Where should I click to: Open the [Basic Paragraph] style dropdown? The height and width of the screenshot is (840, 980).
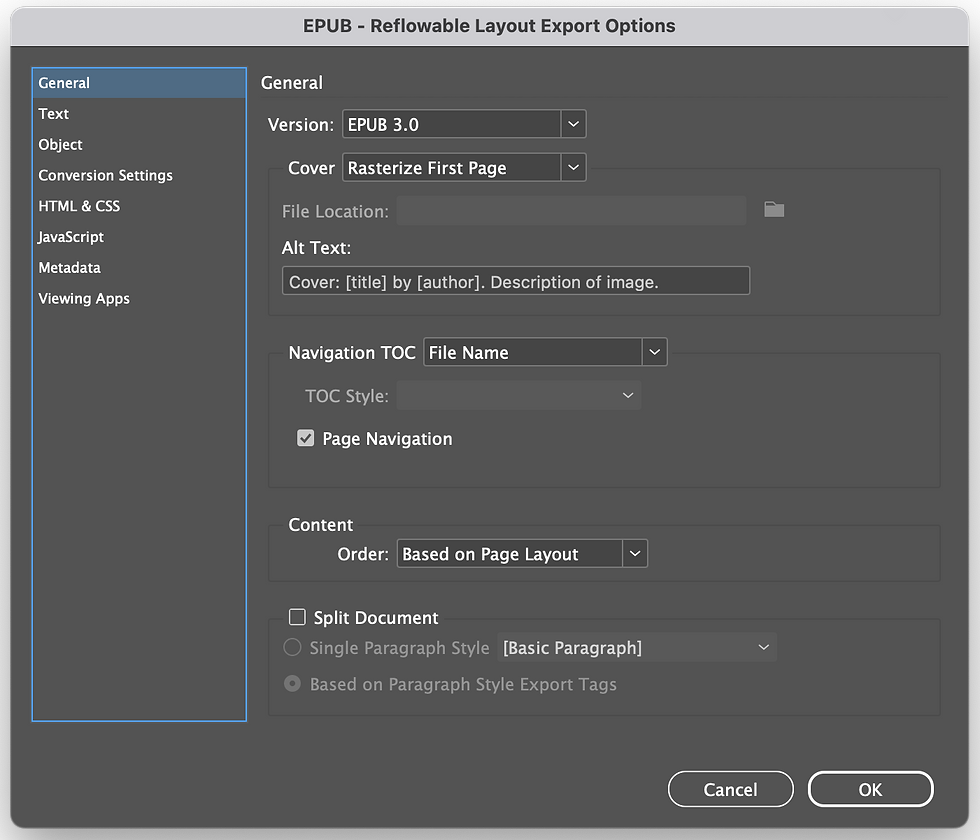(x=637, y=648)
